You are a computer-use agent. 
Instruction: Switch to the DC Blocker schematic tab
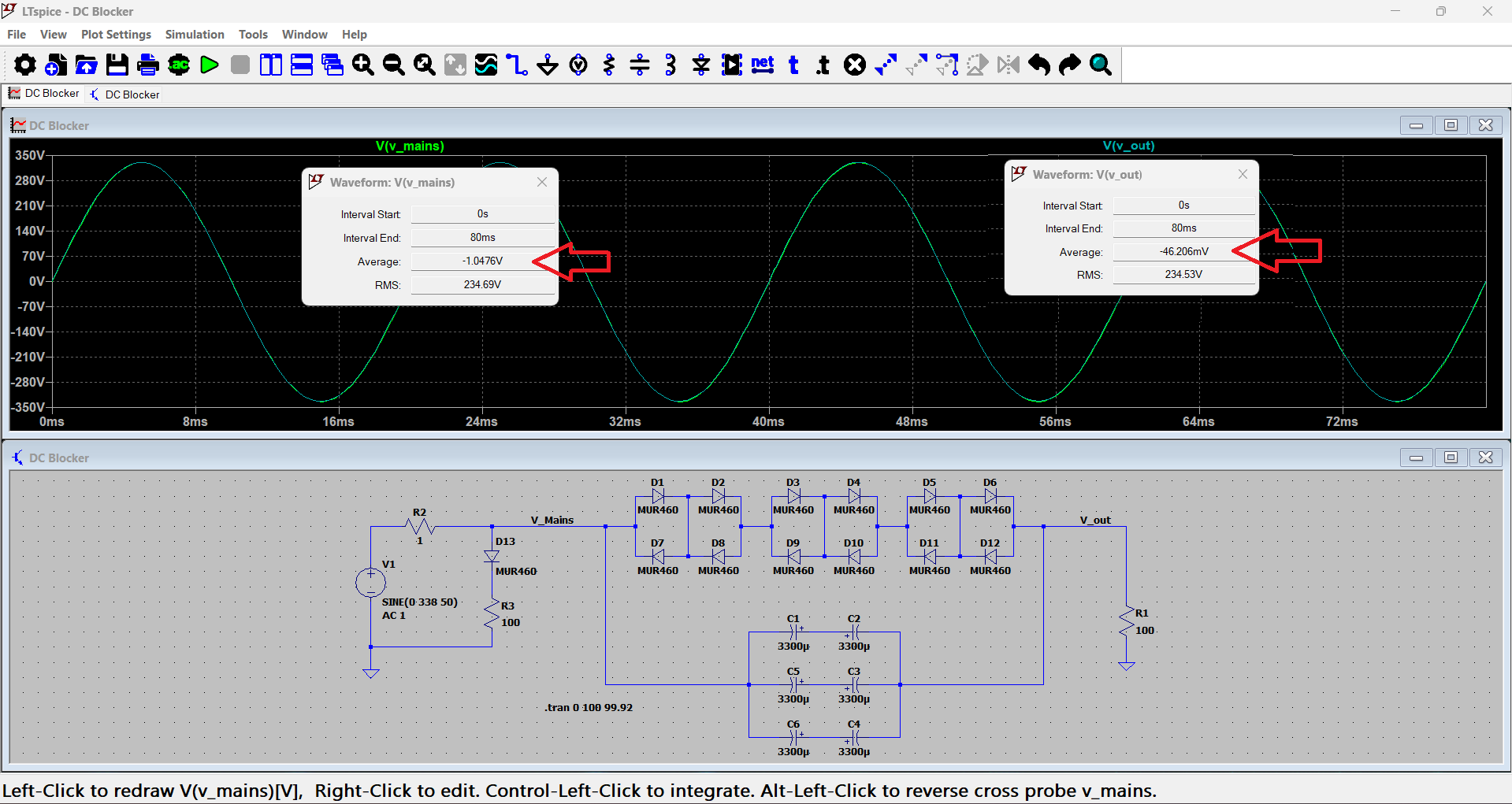[x=124, y=94]
